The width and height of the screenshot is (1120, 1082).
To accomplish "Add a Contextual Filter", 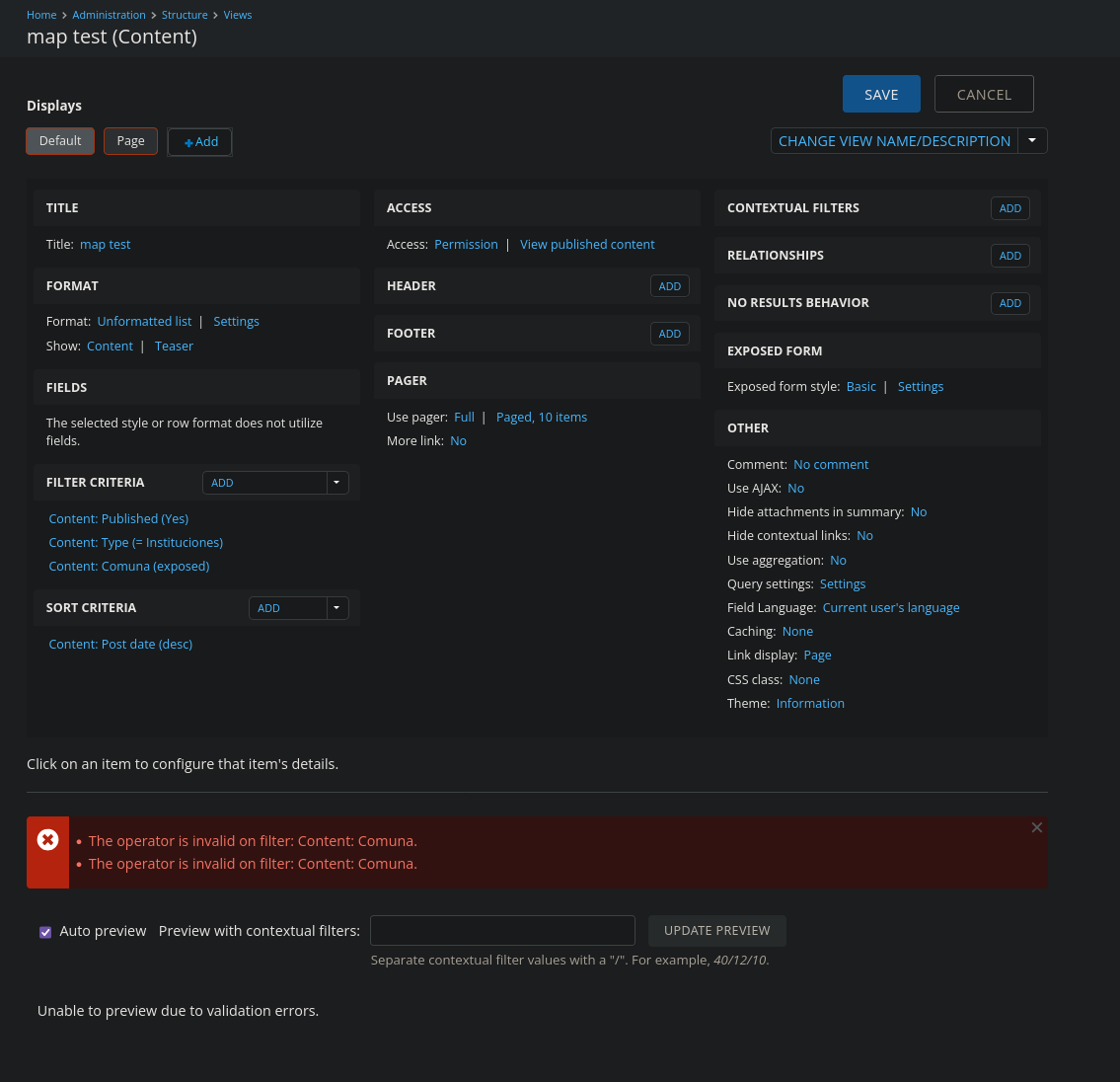I will coord(1009,208).
